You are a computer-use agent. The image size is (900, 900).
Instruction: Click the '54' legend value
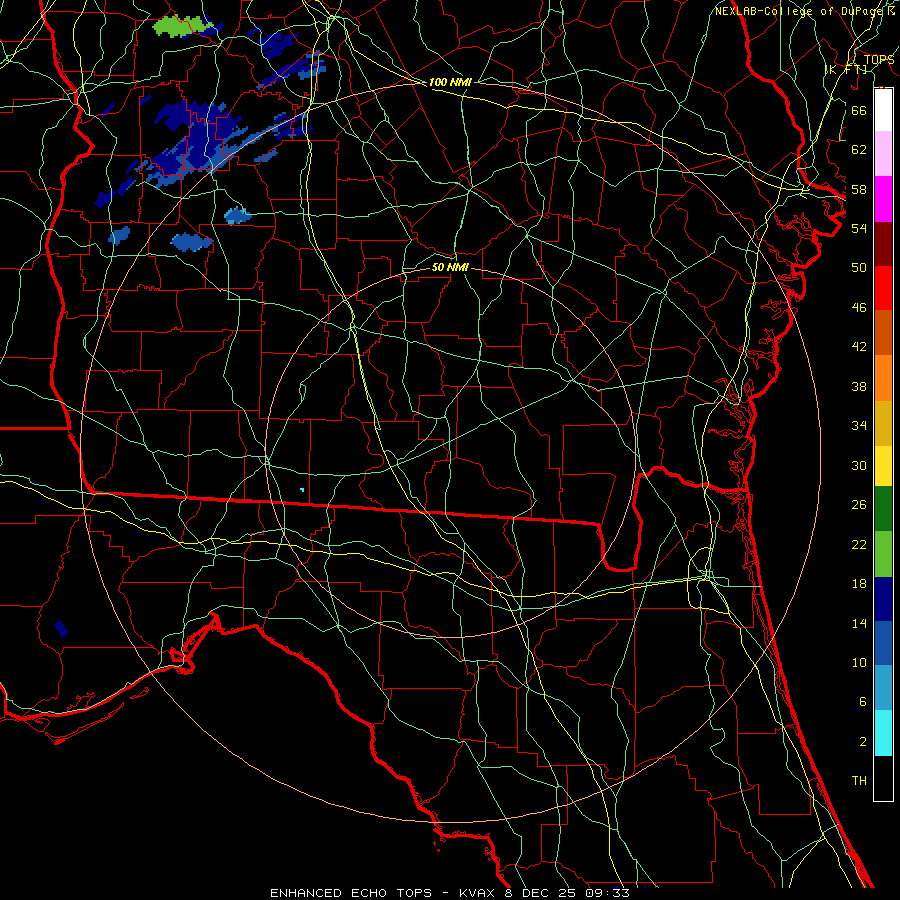pos(859,228)
